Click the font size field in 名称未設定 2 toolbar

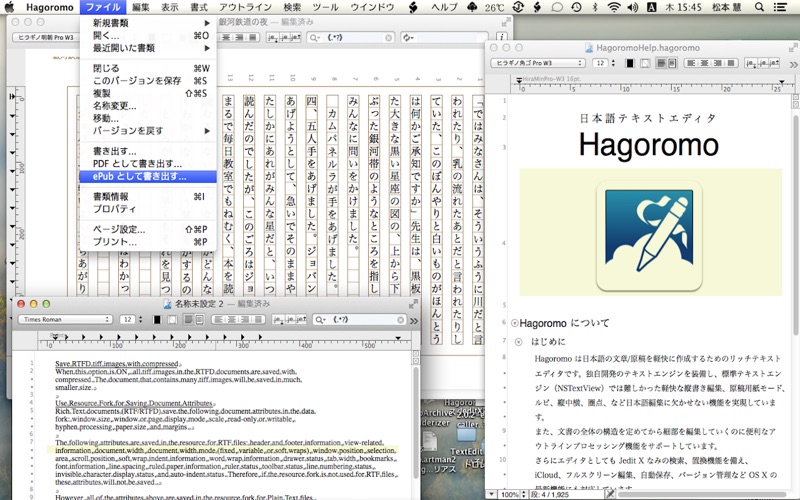(128, 319)
